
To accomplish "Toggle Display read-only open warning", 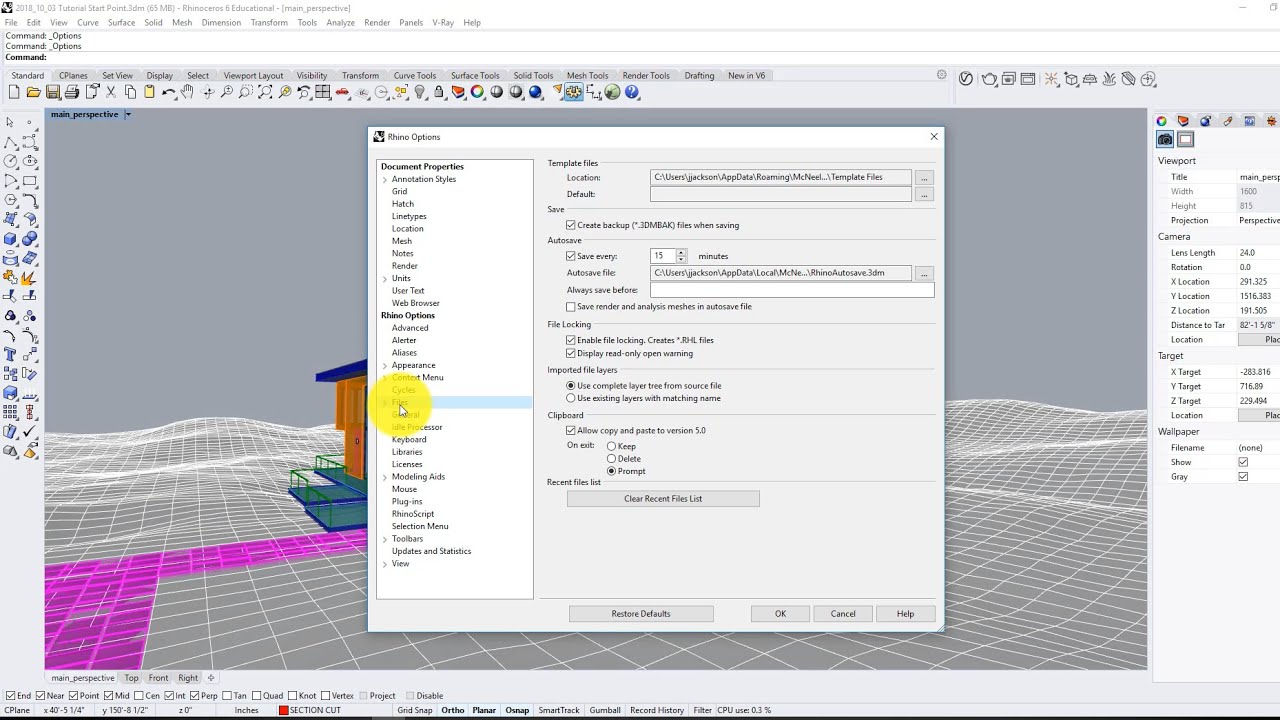I will click(x=571, y=353).
